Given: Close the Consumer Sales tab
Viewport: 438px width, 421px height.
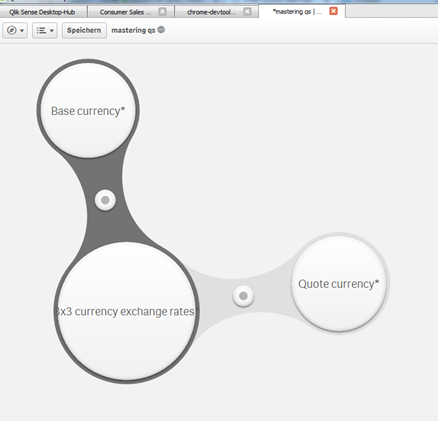Looking at the screenshot, I should [x=162, y=12].
